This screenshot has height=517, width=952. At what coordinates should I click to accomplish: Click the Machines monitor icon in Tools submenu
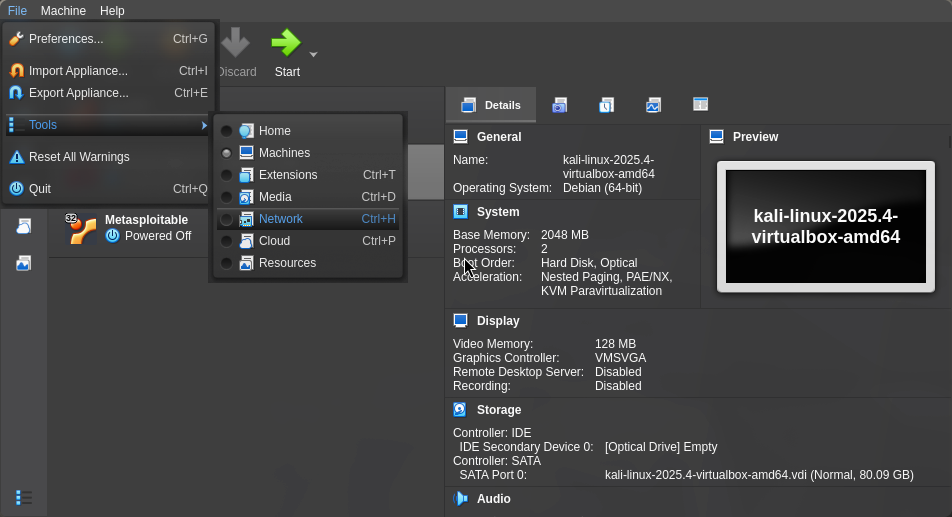tap(246, 153)
